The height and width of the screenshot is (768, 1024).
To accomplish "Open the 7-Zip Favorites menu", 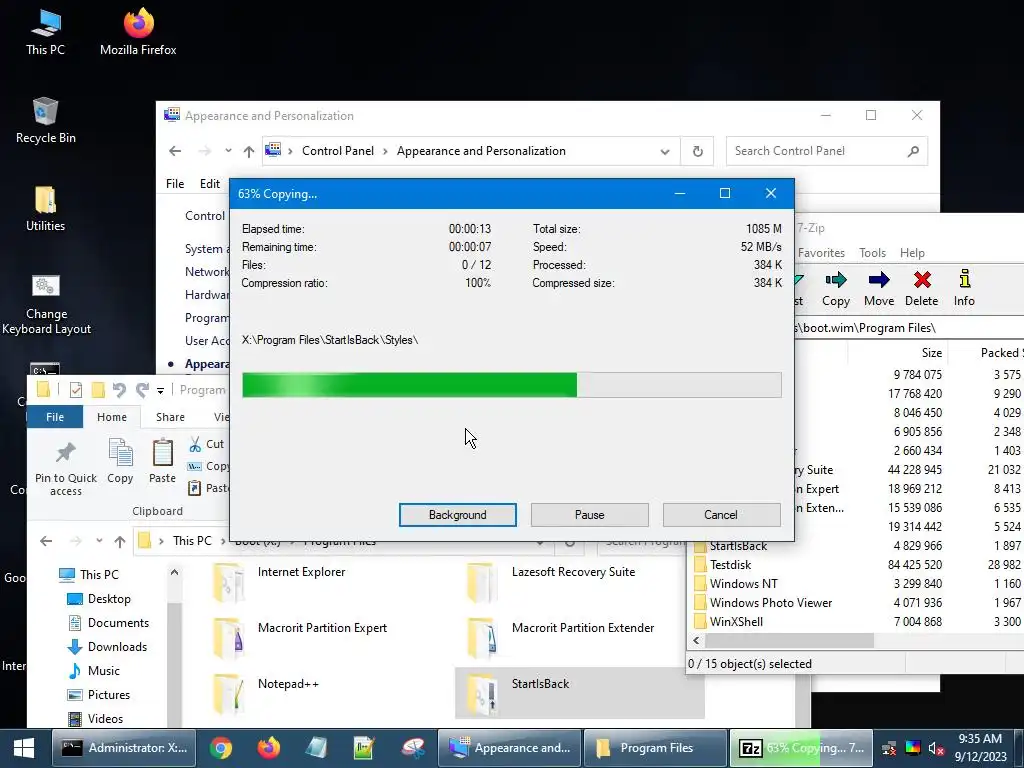I will point(821,253).
